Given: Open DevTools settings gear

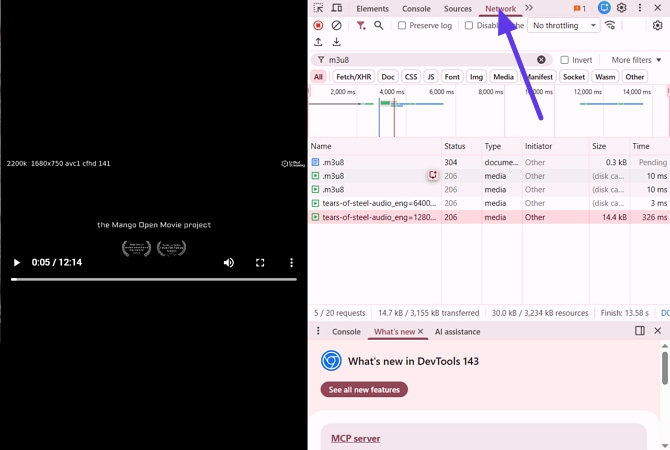Looking at the screenshot, I should (621, 8).
